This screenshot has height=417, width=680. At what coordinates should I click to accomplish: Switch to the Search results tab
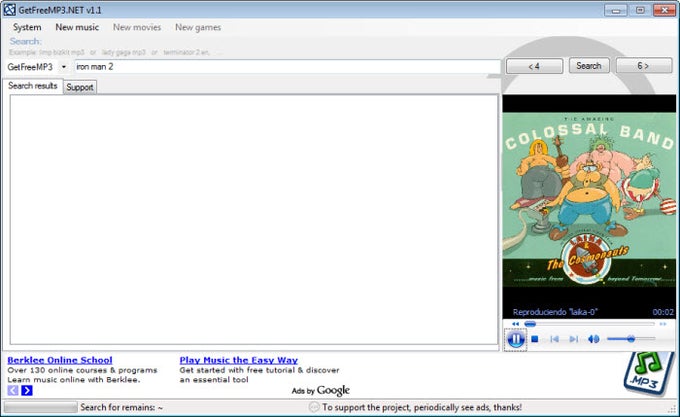pyautogui.click(x=33, y=86)
